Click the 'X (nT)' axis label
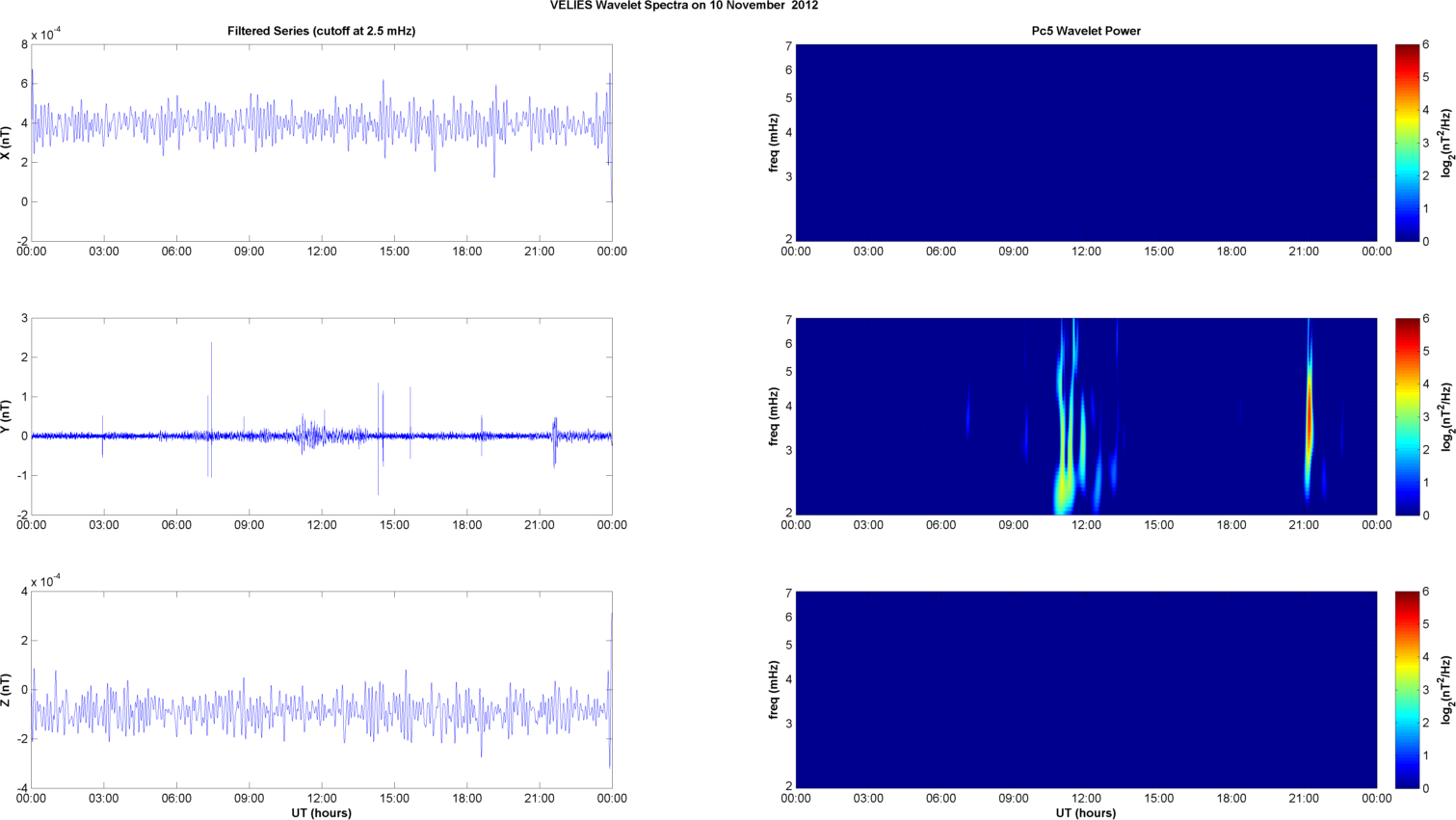The image size is (1456, 820). pyautogui.click(x=7, y=143)
